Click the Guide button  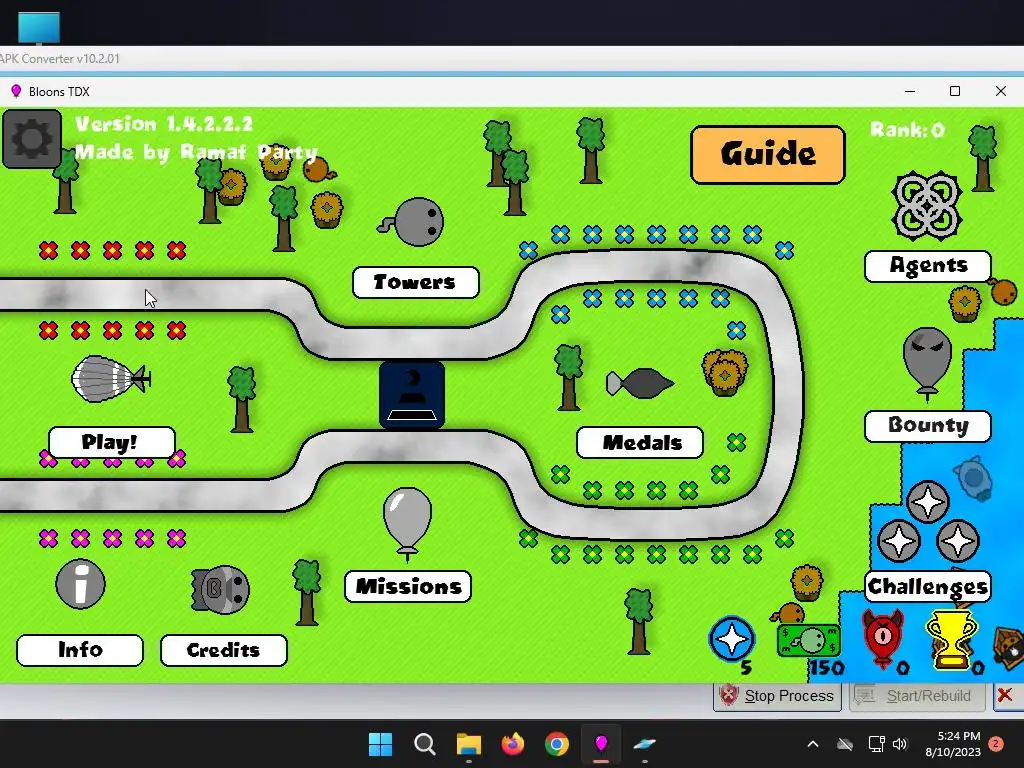[767, 154]
